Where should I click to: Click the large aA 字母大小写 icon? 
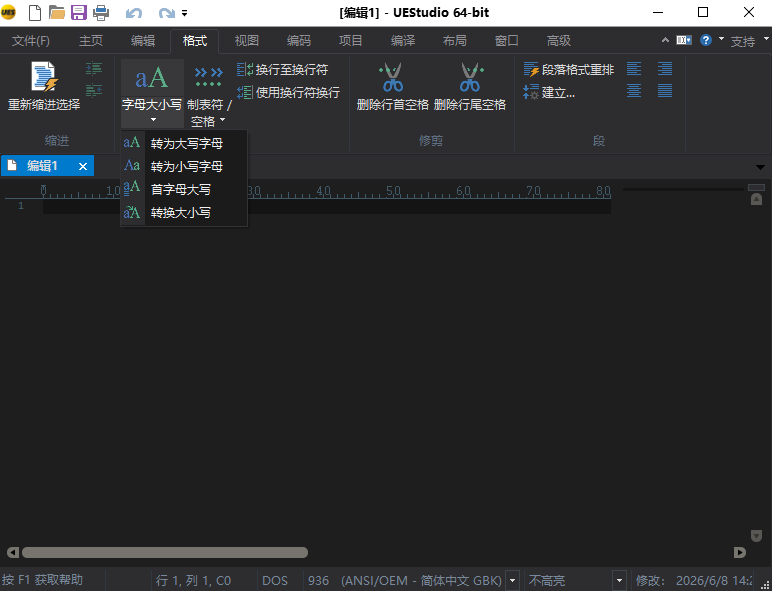(x=152, y=78)
